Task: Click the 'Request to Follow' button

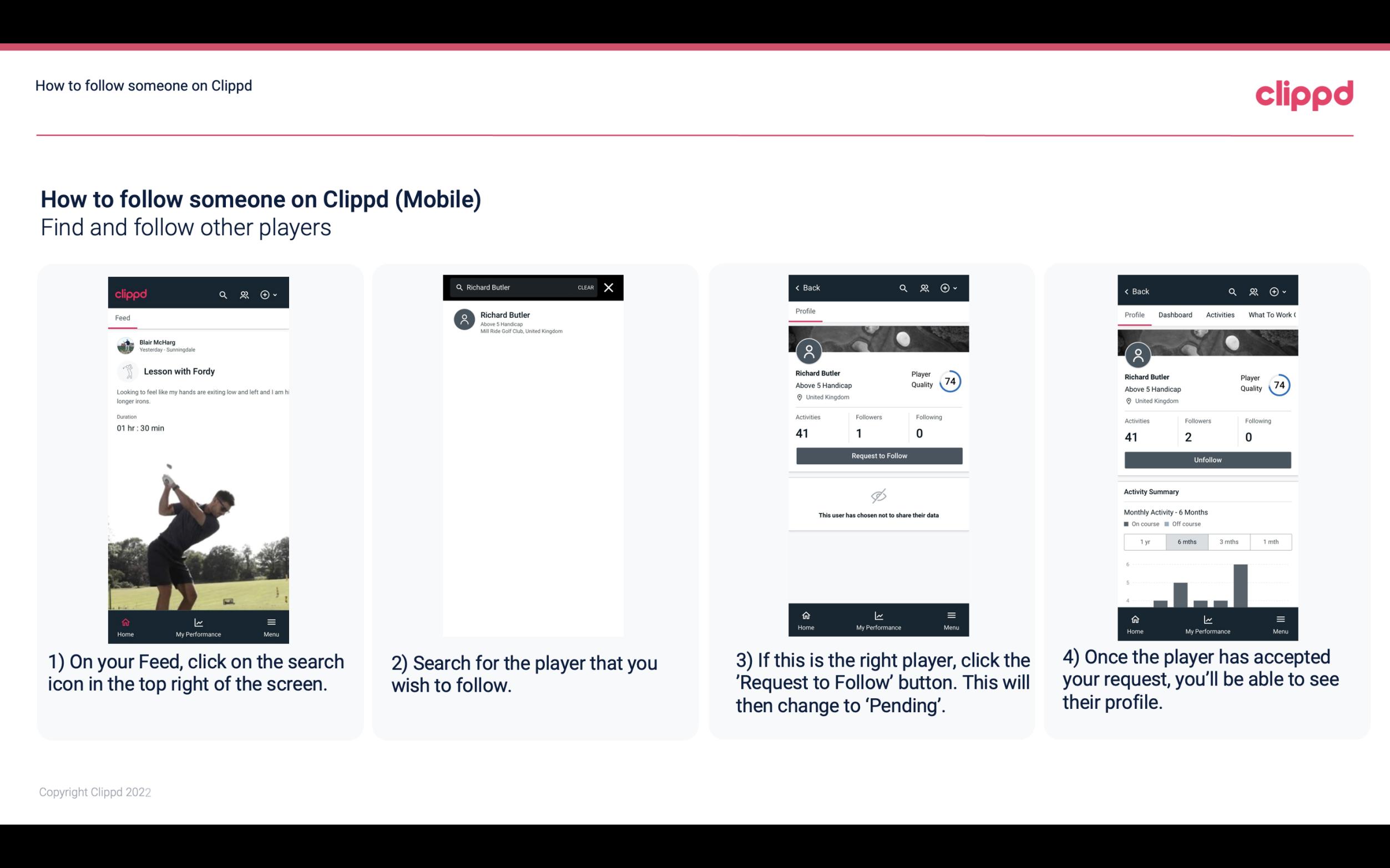Action: pos(879,456)
